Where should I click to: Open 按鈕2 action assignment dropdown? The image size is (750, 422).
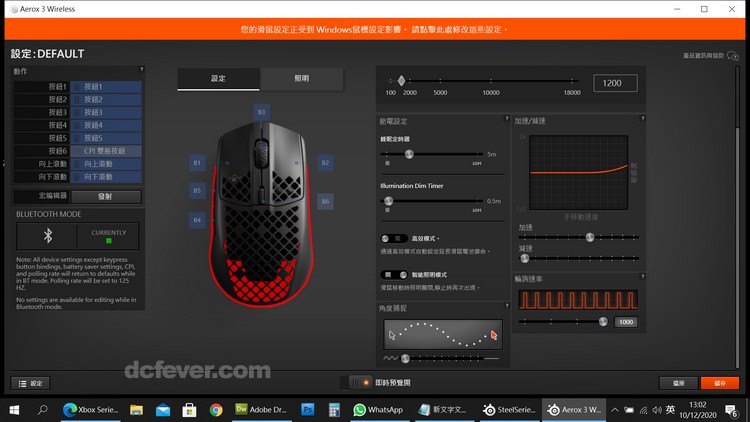tap(106, 100)
